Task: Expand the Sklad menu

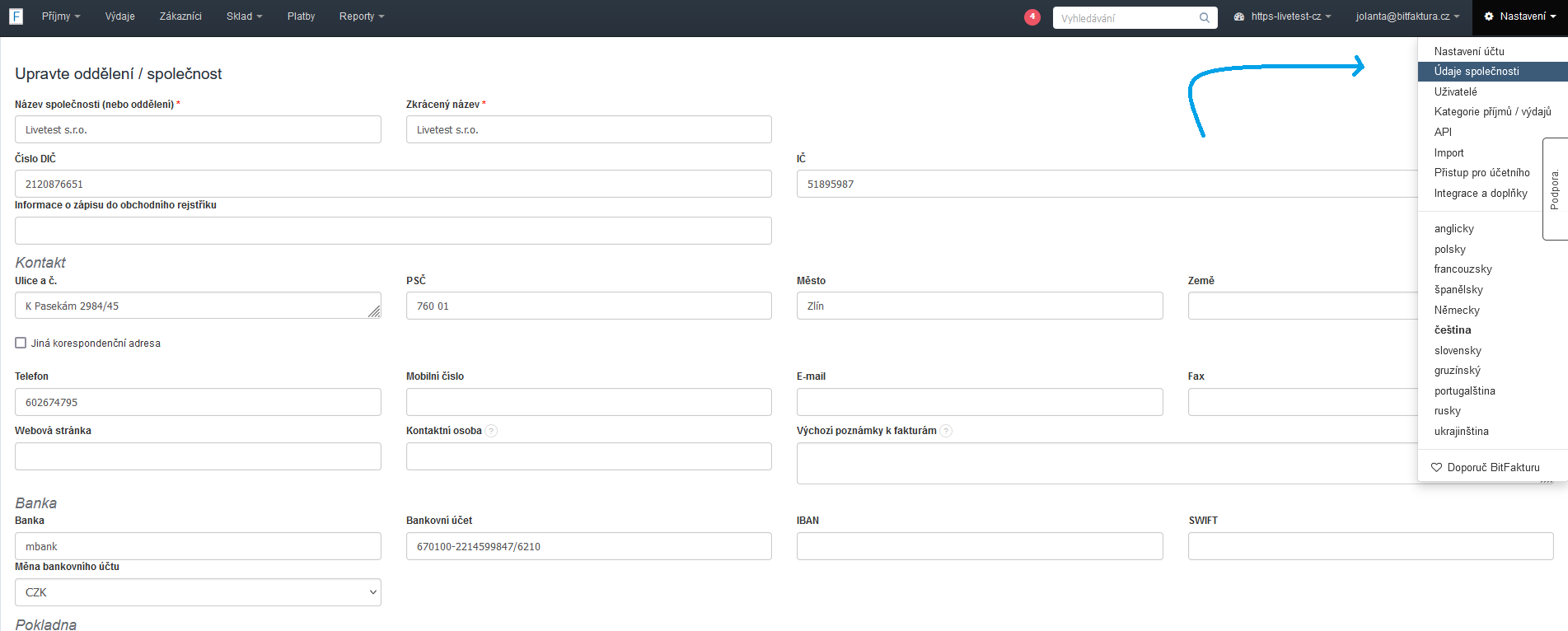Action: (x=244, y=16)
